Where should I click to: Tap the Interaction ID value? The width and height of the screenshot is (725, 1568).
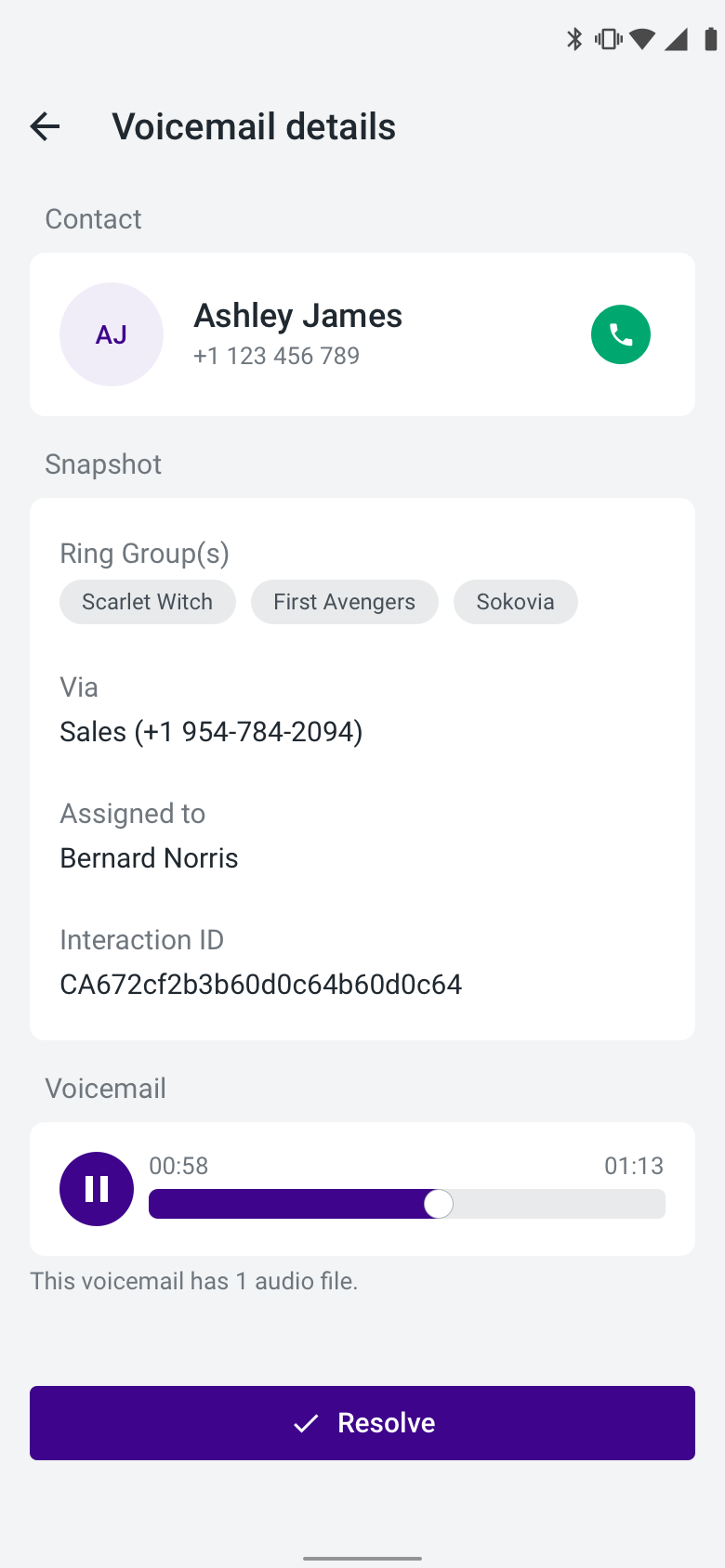[x=261, y=985]
